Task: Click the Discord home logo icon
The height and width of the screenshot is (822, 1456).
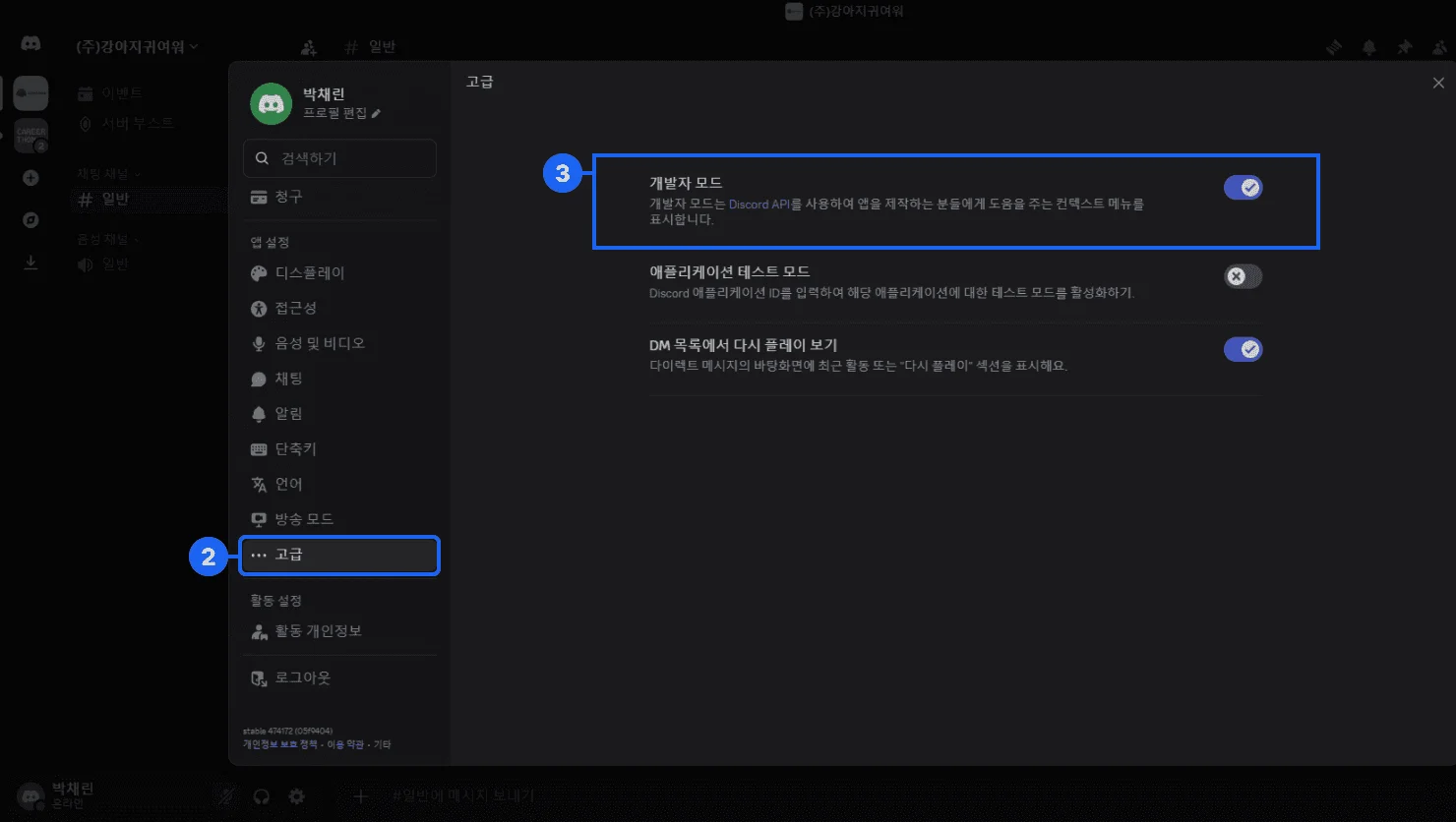Action: pos(30,43)
